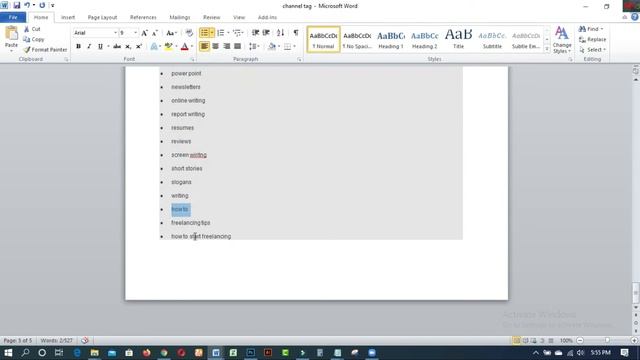Click Increase Indent icon
This screenshot has height=360, width=640.
tap(266, 33)
